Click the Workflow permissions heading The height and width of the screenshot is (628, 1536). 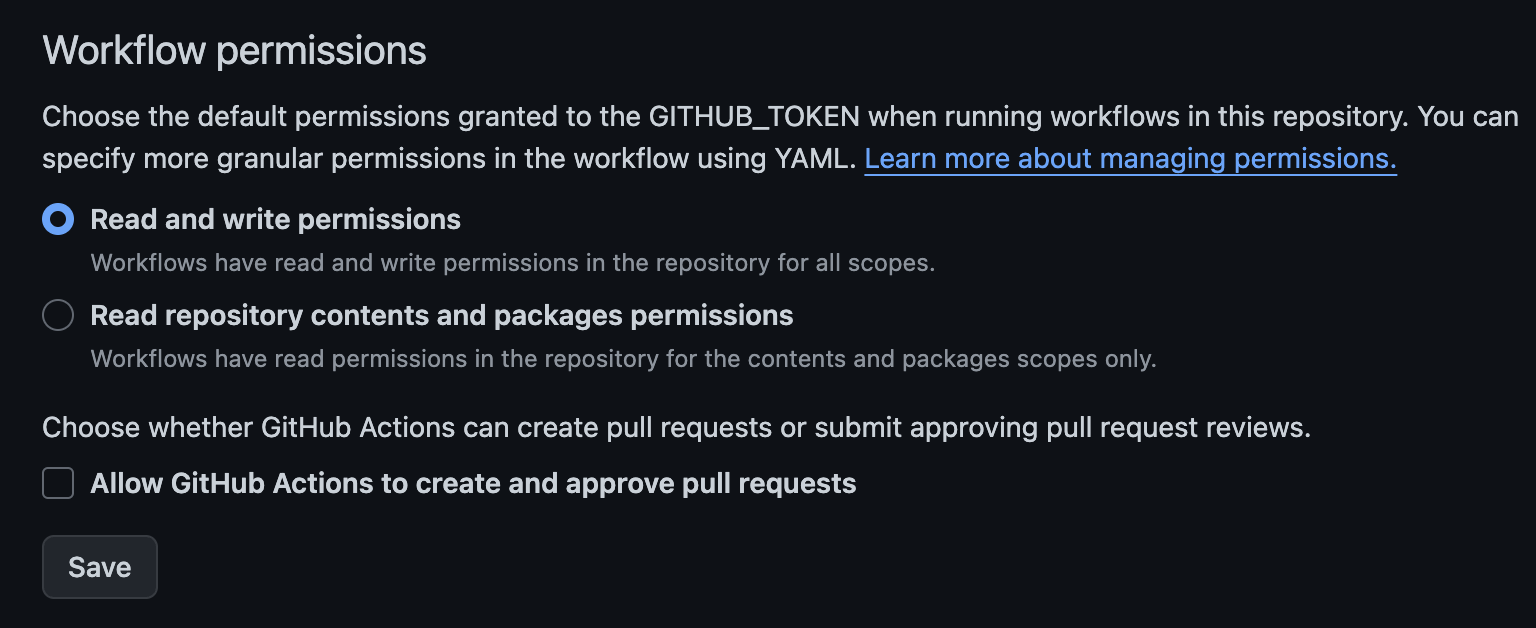(232, 48)
